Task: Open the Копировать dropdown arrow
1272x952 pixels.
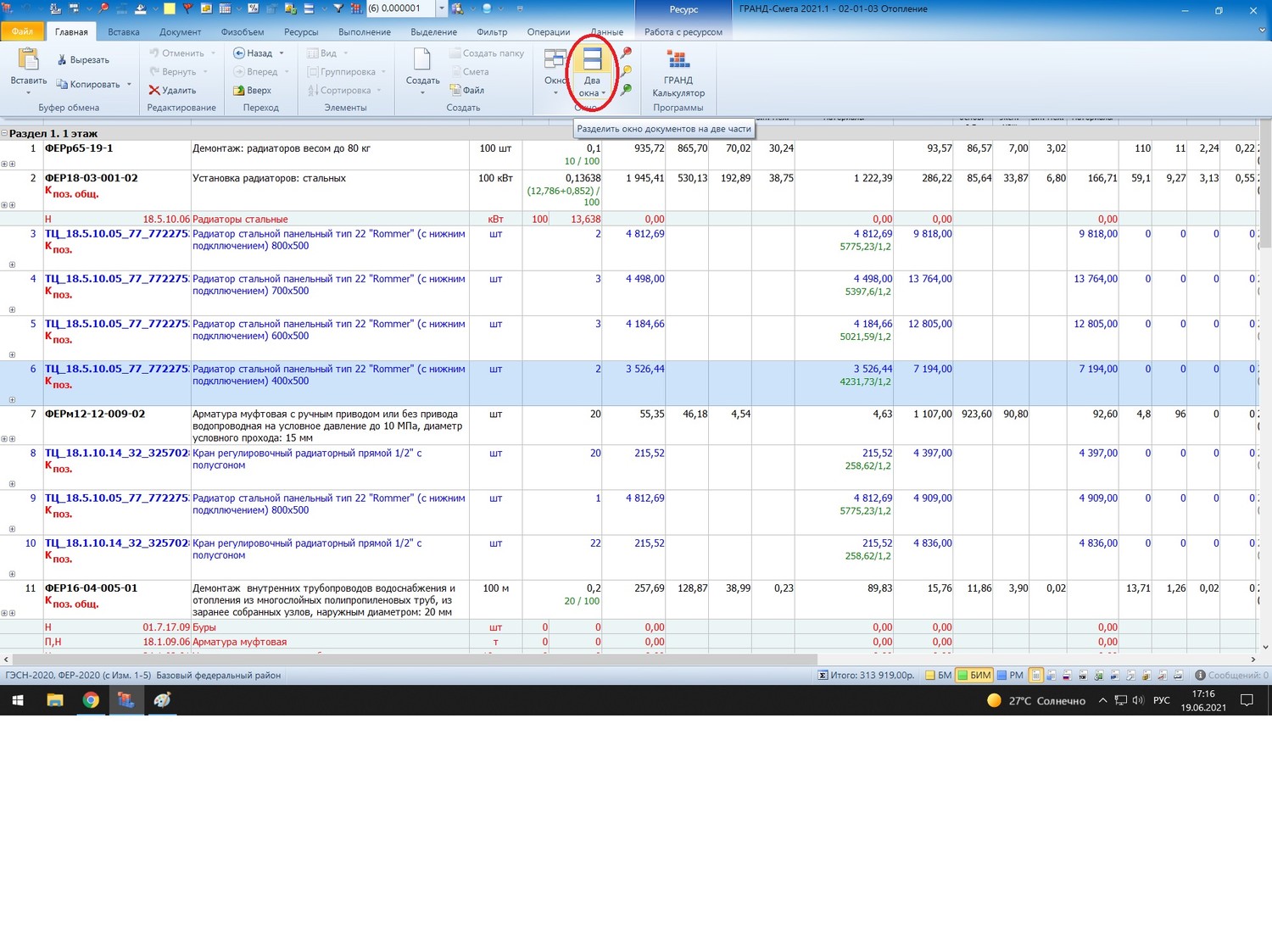Action: [x=129, y=84]
